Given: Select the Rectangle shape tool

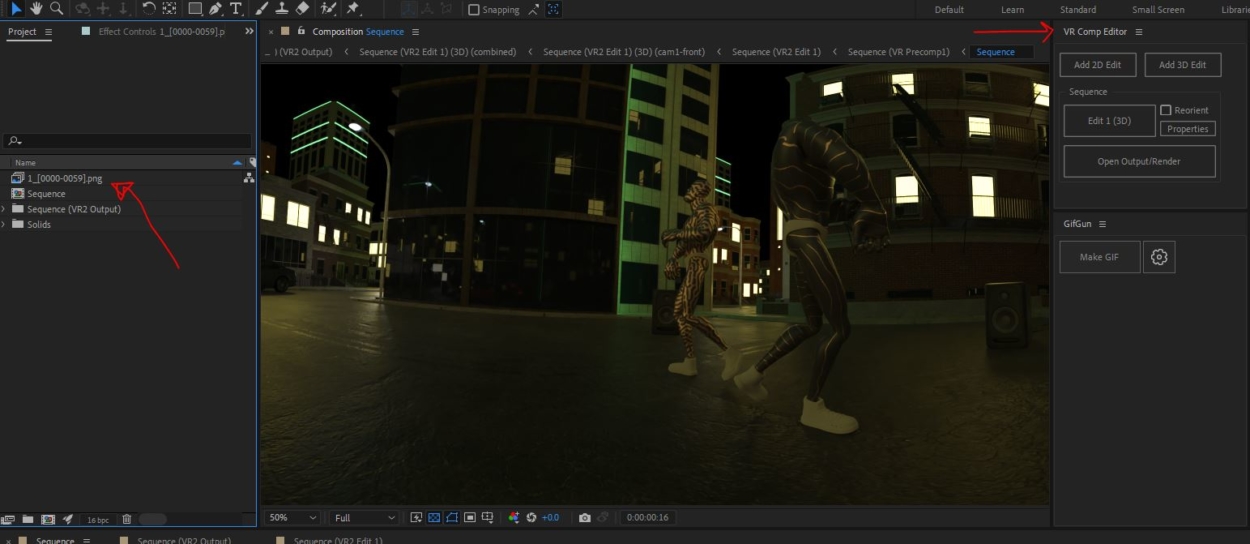Looking at the screenshot, I should (x=195, y=8).
